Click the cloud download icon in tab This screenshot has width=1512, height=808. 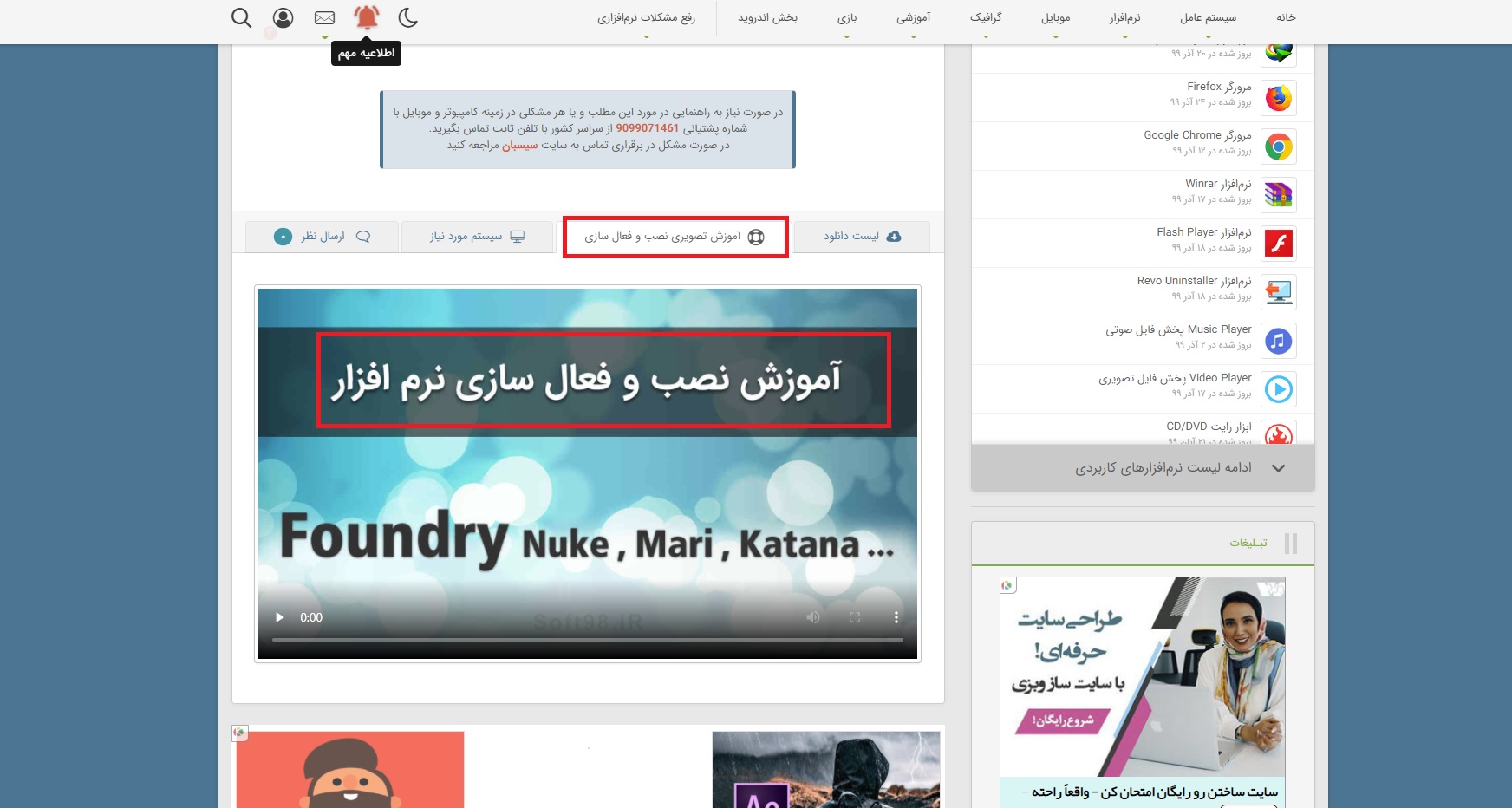894,236
